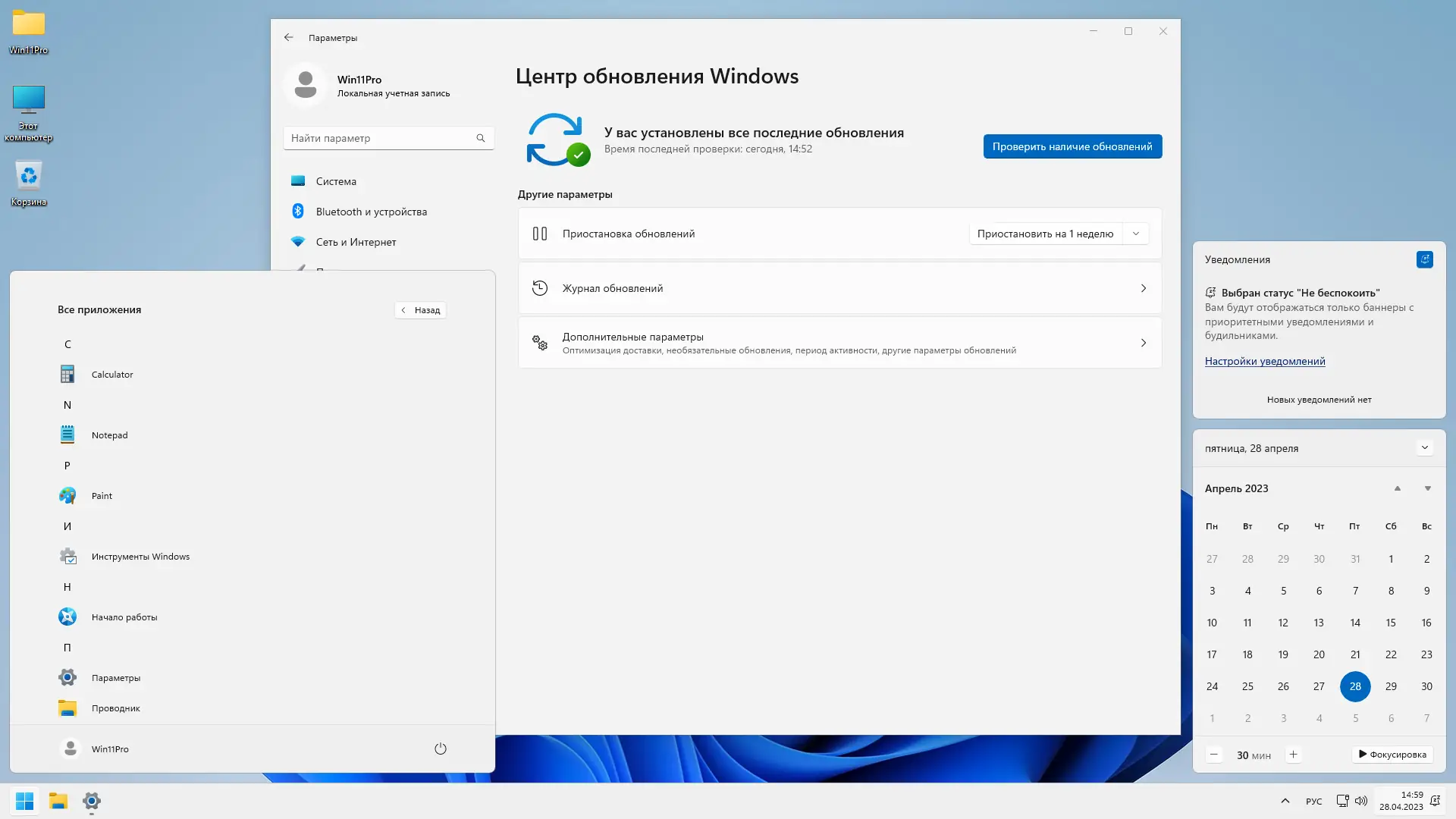Select April 15 in the calendar
Screen dimensions: 1456x819
tap(1390, 623)
